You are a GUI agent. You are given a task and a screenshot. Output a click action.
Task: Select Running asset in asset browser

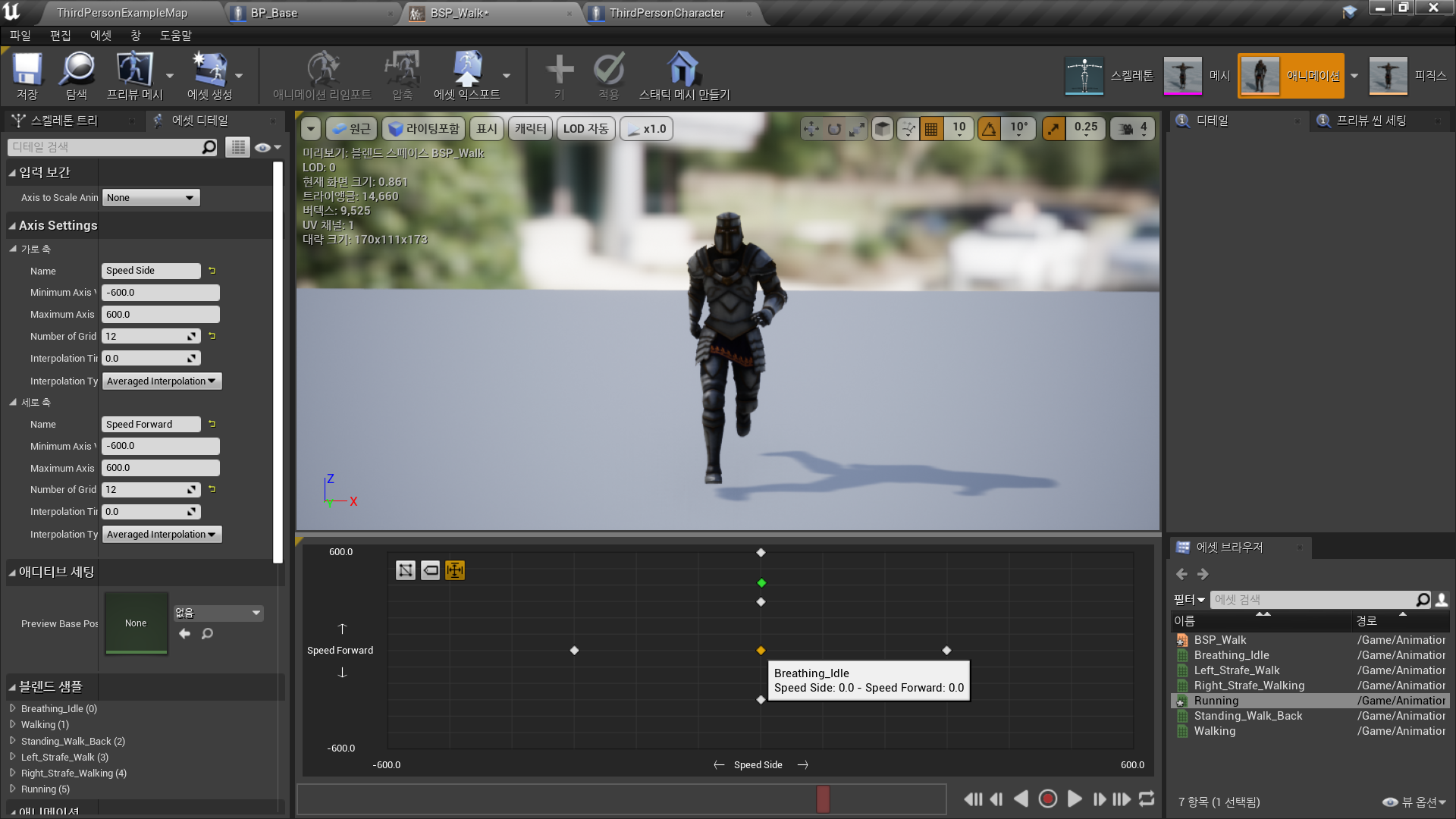point(1216,701)
